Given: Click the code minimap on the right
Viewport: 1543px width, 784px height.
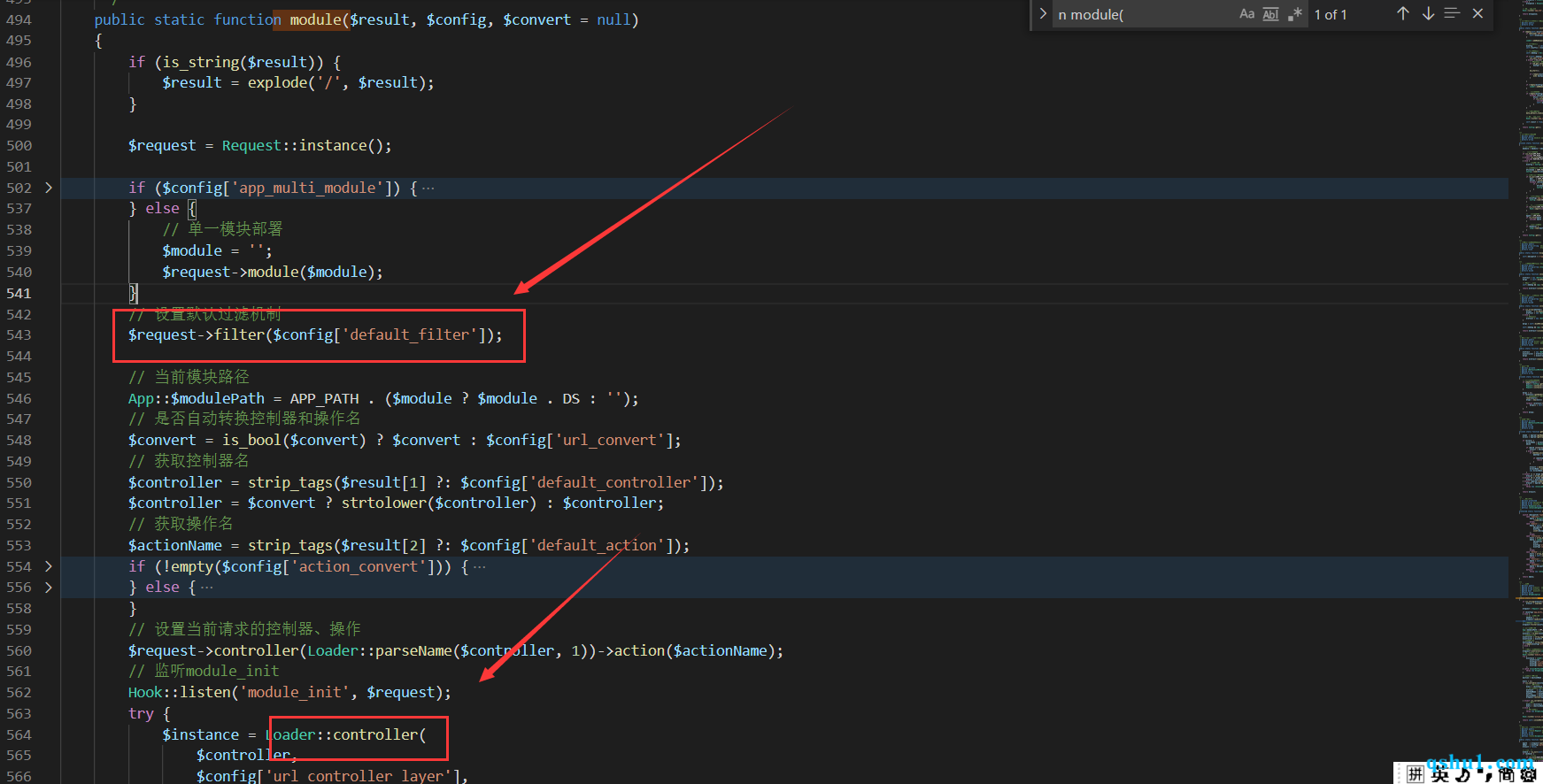Looking at the screenshot, I should point(1531,380).
